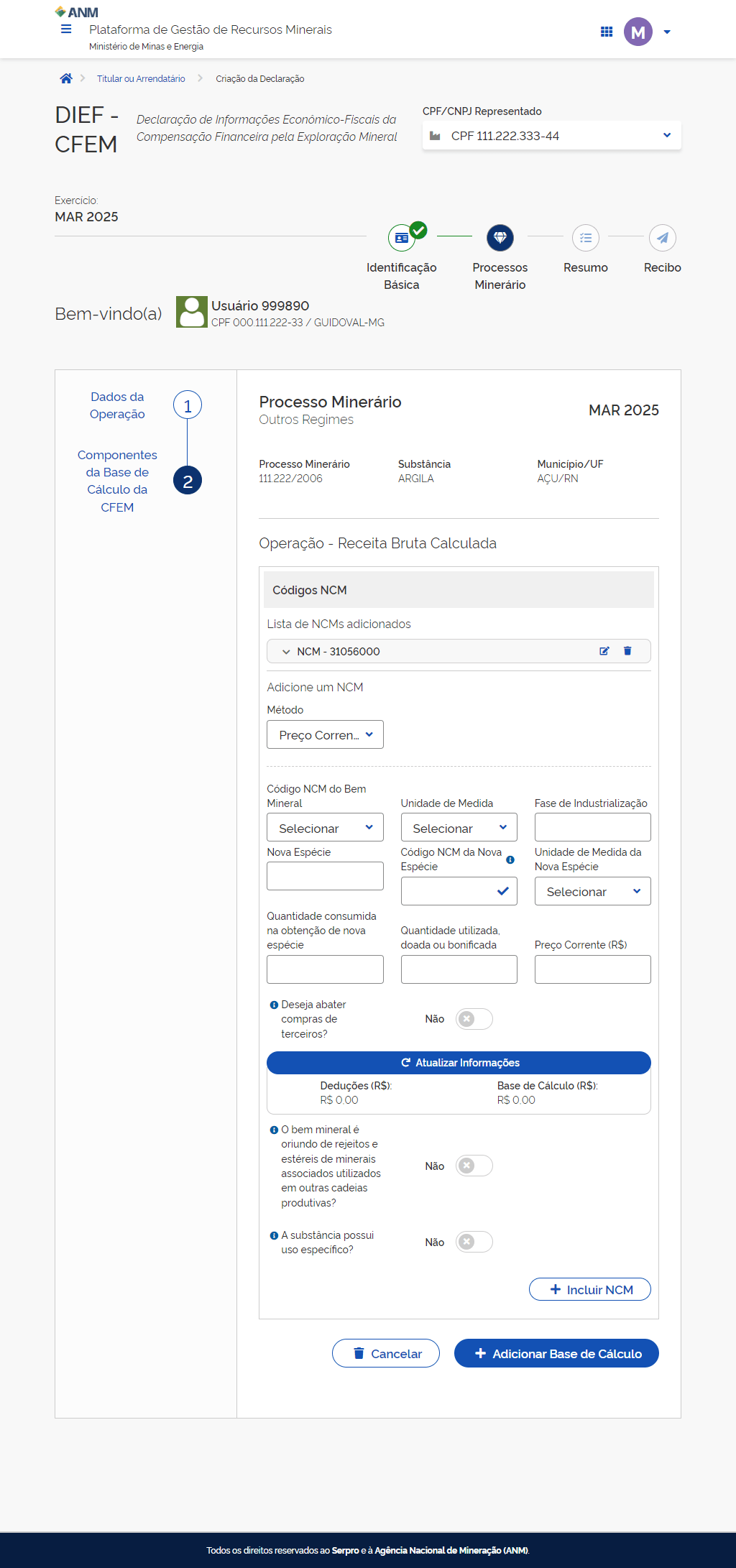The height and width of the screenshot is (1568, 736).
Task: Click info icon beside Código NCM da Nova Espécie
Action: pyautogui.click(x=510, y=859)
